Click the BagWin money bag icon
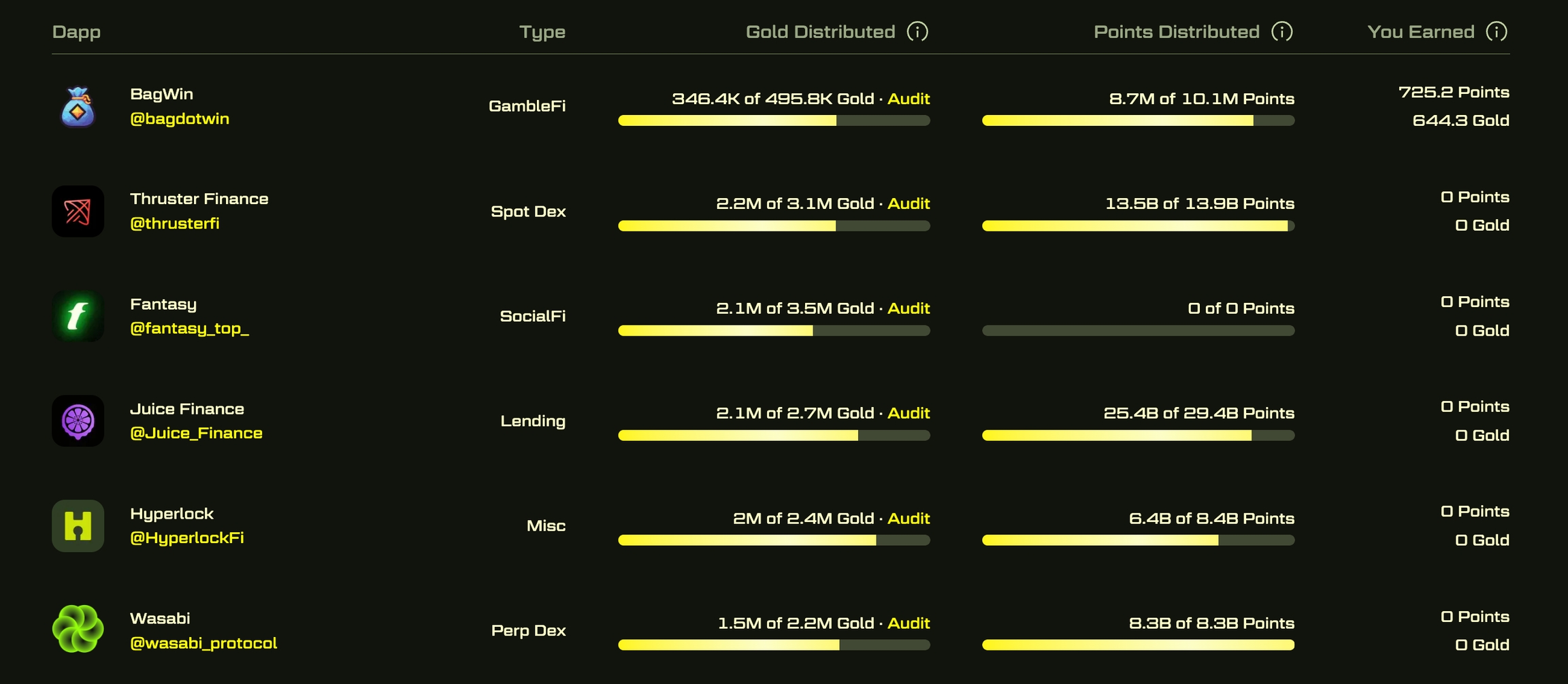This screenshot has height=684, width=1568. click(78, 107)
